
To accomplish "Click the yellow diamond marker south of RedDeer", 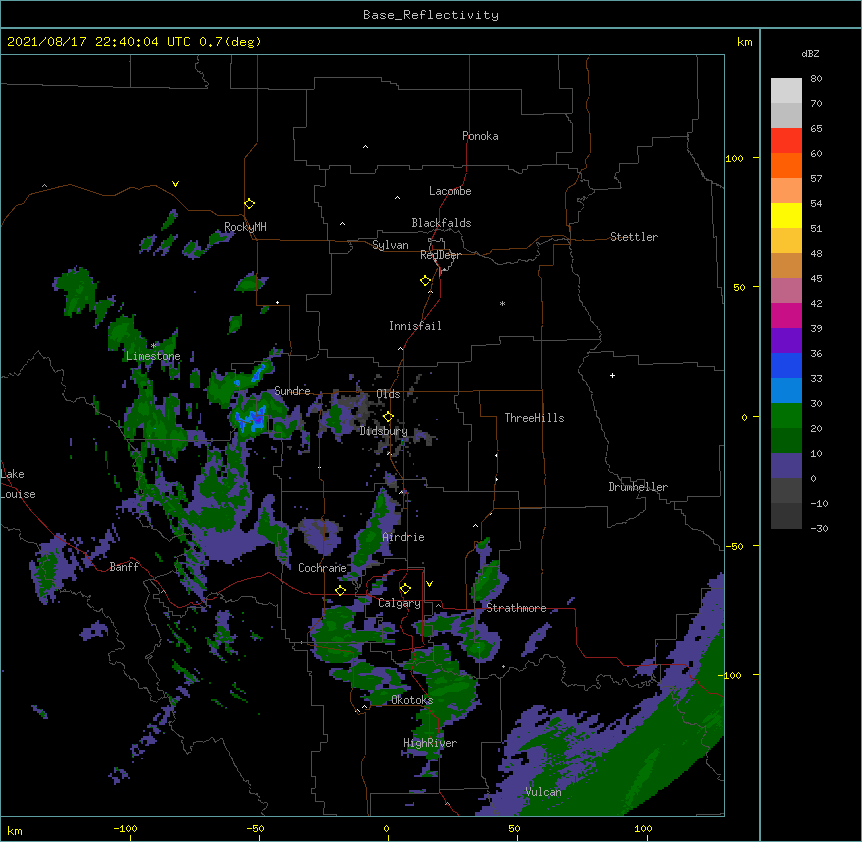I will (426, 281).
